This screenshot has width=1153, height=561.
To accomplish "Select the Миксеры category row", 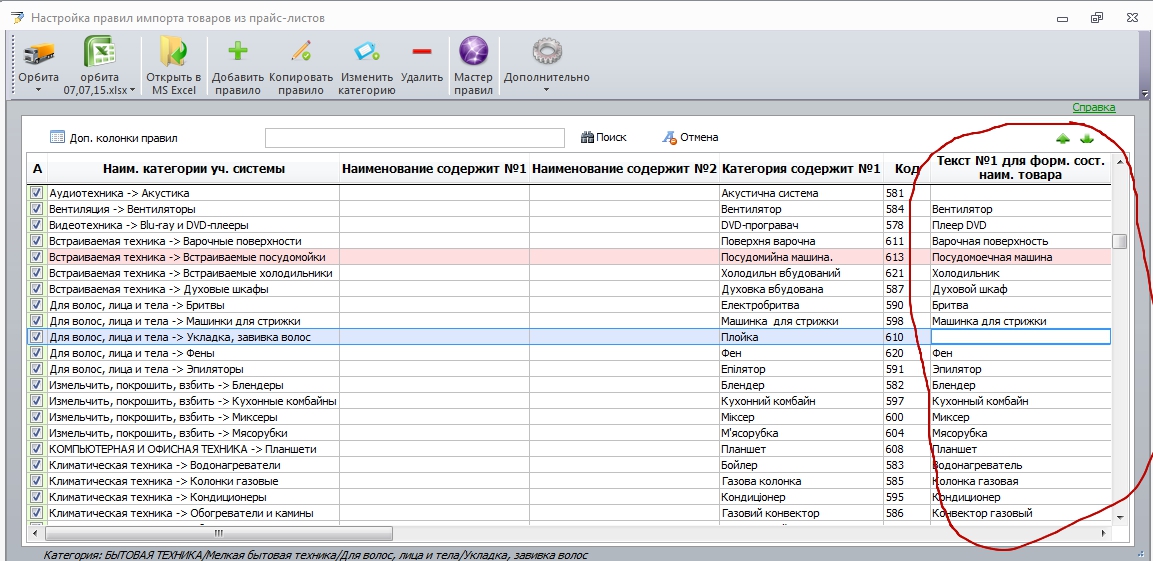I will [193, 417].
